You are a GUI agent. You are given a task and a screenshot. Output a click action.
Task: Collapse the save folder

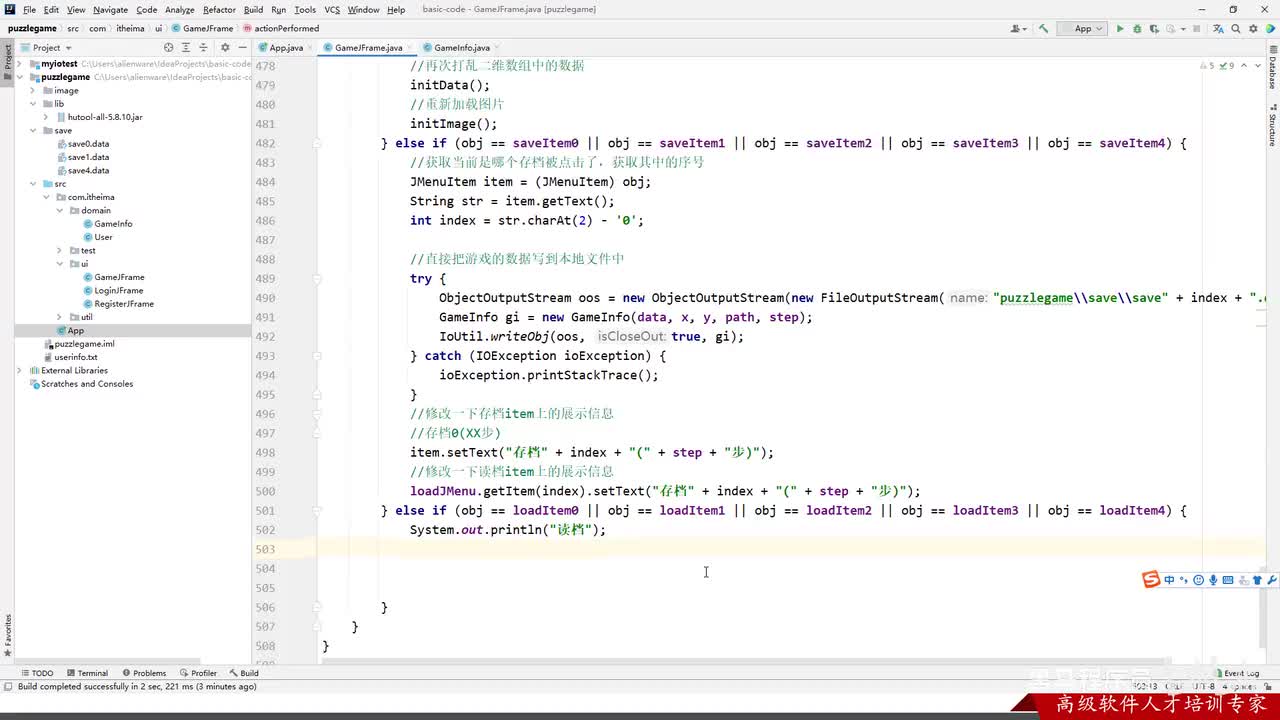[33, 130]
